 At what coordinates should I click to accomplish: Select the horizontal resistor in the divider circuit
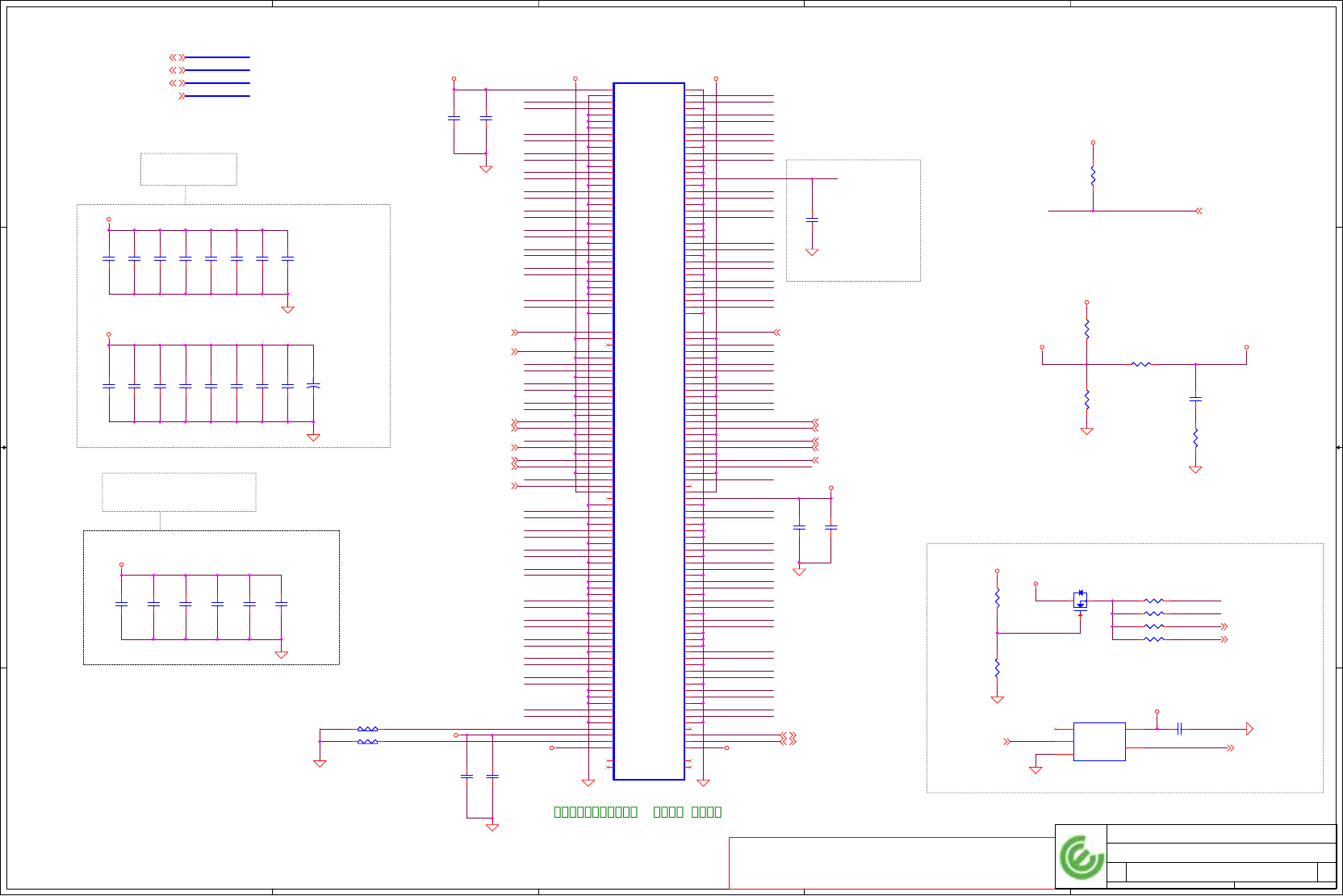[x=1141, y=364]
